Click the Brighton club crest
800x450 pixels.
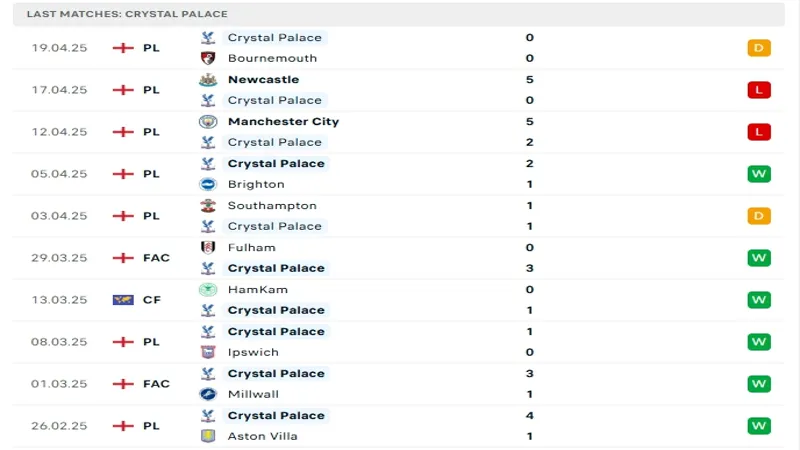pos(208,184)
